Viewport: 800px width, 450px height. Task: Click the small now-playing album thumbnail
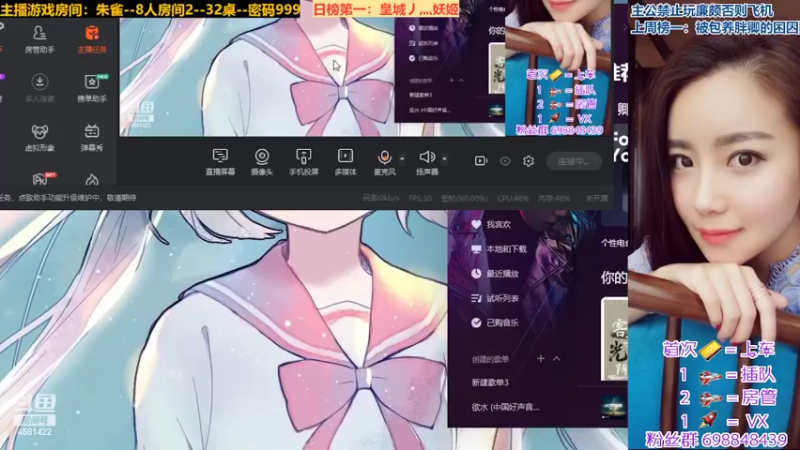613,407
